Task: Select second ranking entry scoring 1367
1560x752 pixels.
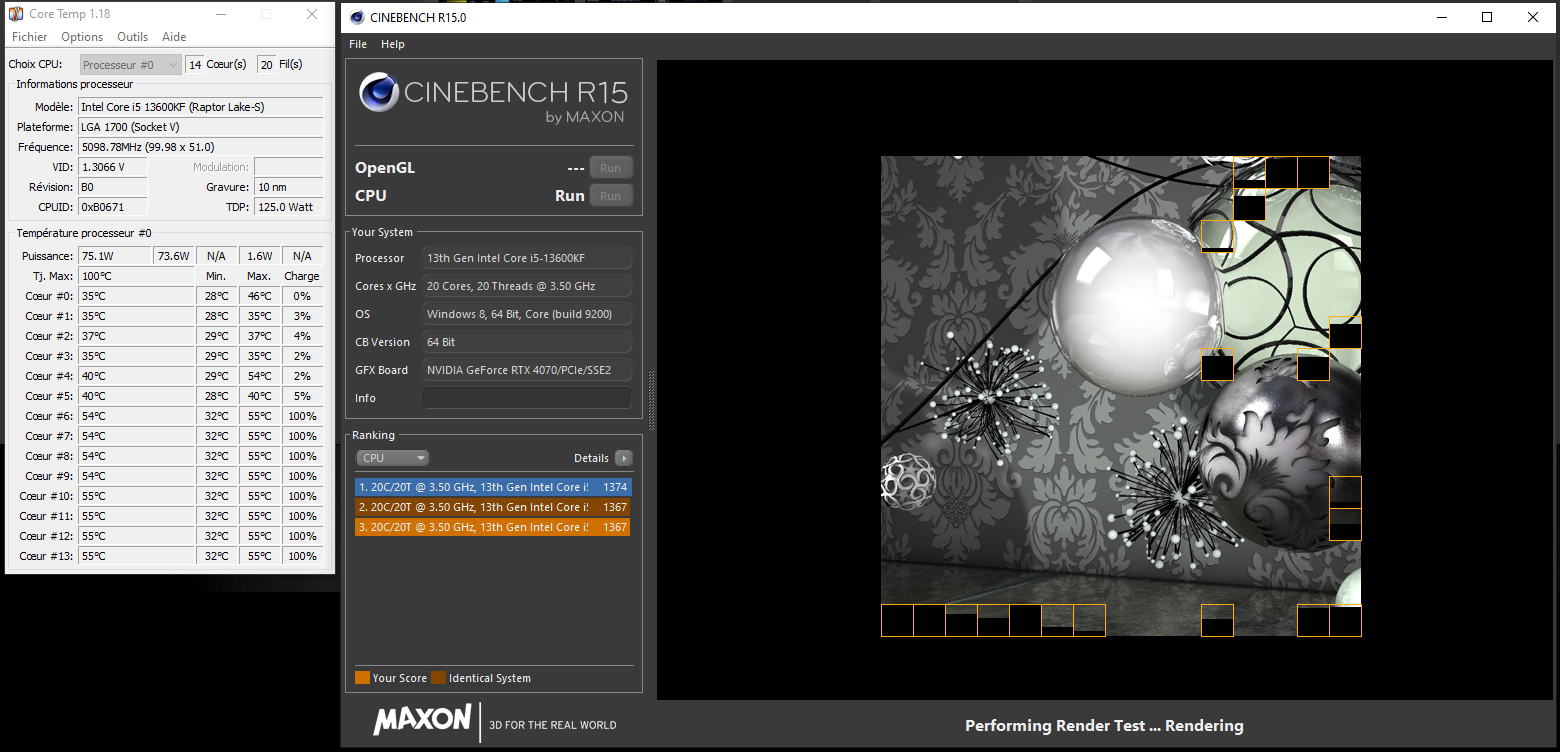Action: click(493, 507)
